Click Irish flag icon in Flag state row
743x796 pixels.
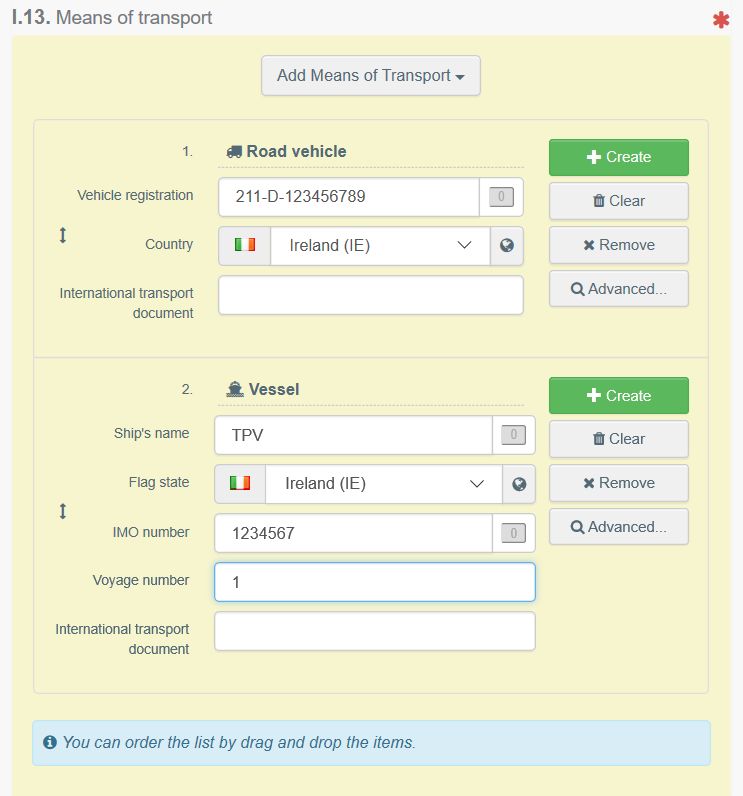point(240,483)
